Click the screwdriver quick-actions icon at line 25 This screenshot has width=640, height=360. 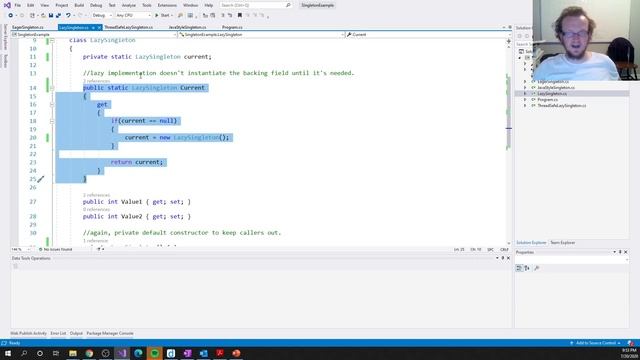(40, 179)
